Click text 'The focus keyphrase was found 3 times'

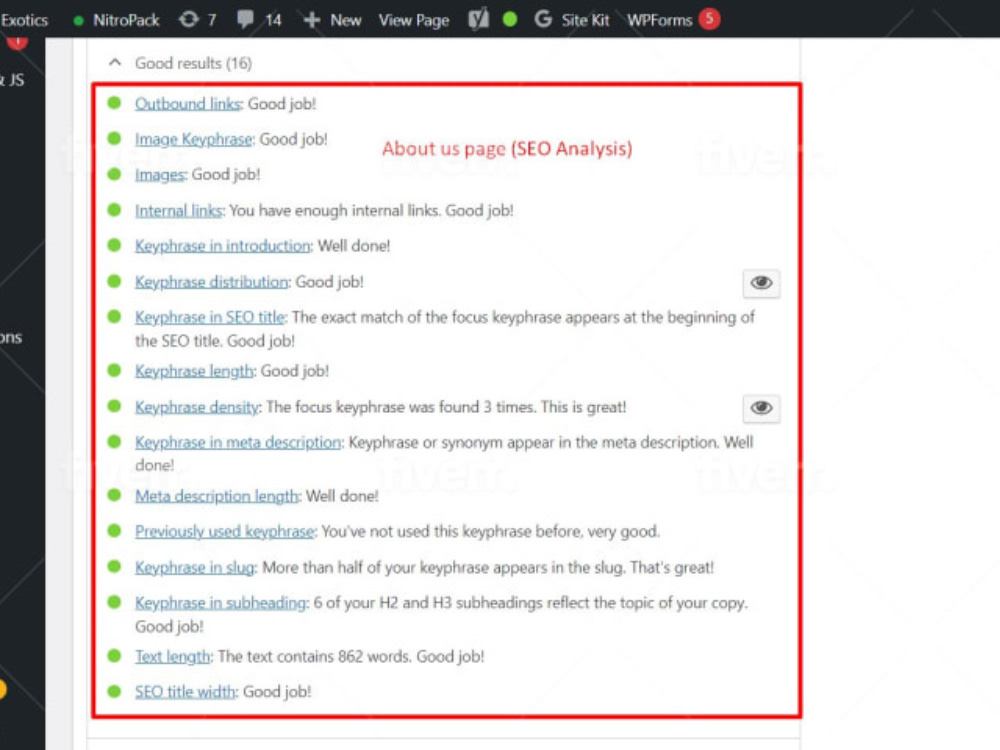[x=401, y=407]
